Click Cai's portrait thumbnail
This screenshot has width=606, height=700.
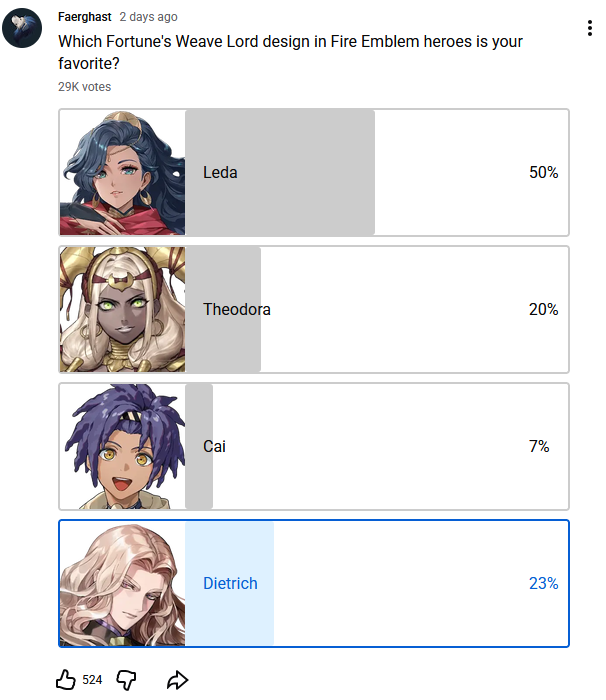tap(122, 446)
